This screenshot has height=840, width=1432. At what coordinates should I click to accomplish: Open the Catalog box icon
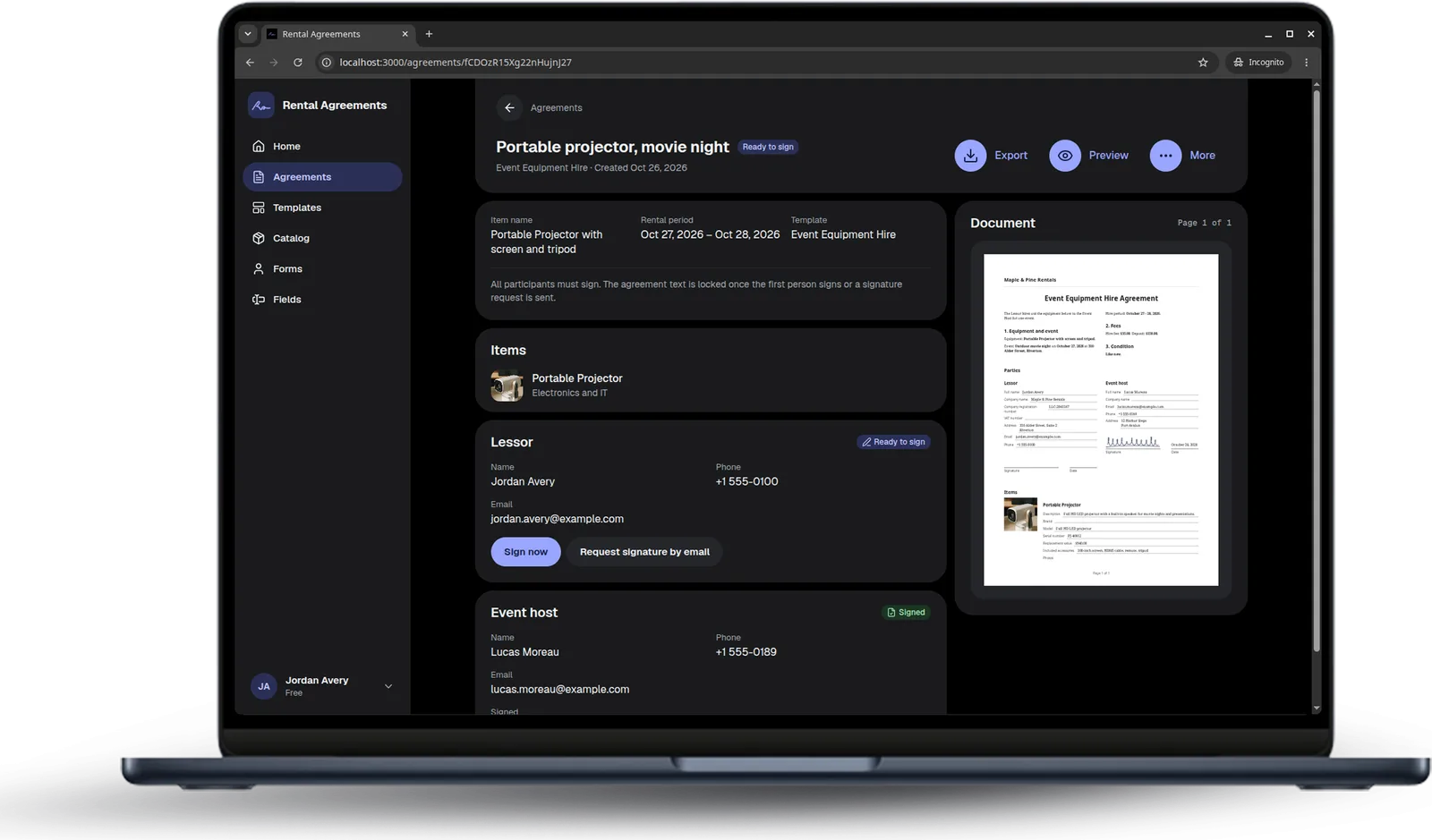259,238
